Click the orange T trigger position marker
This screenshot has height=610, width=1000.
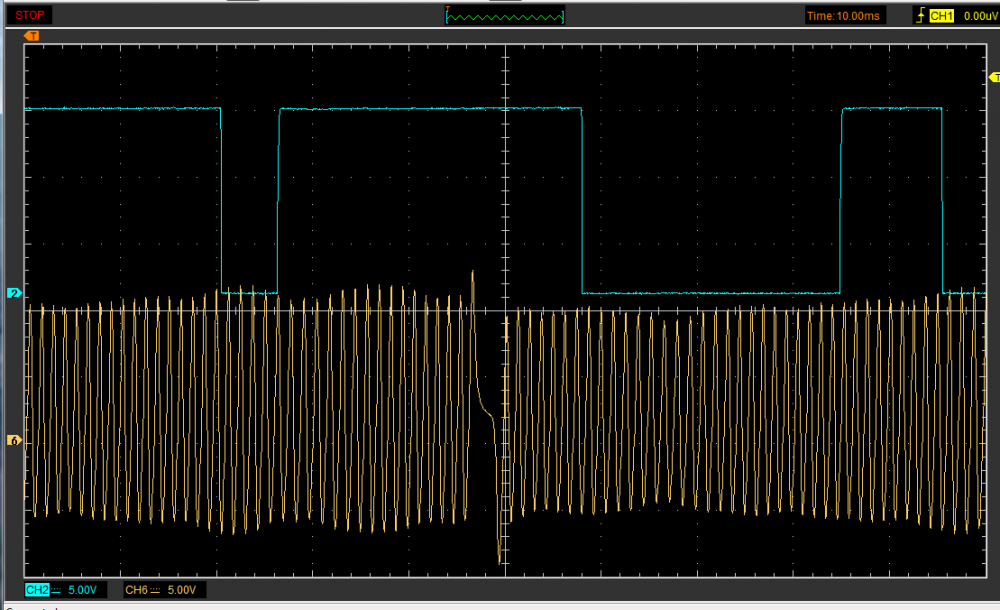(32, 36)
